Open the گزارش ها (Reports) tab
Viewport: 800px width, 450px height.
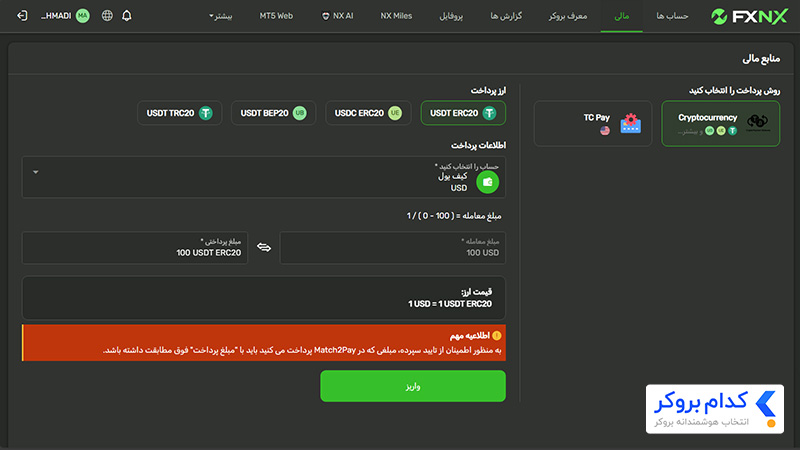click(506, 16)
